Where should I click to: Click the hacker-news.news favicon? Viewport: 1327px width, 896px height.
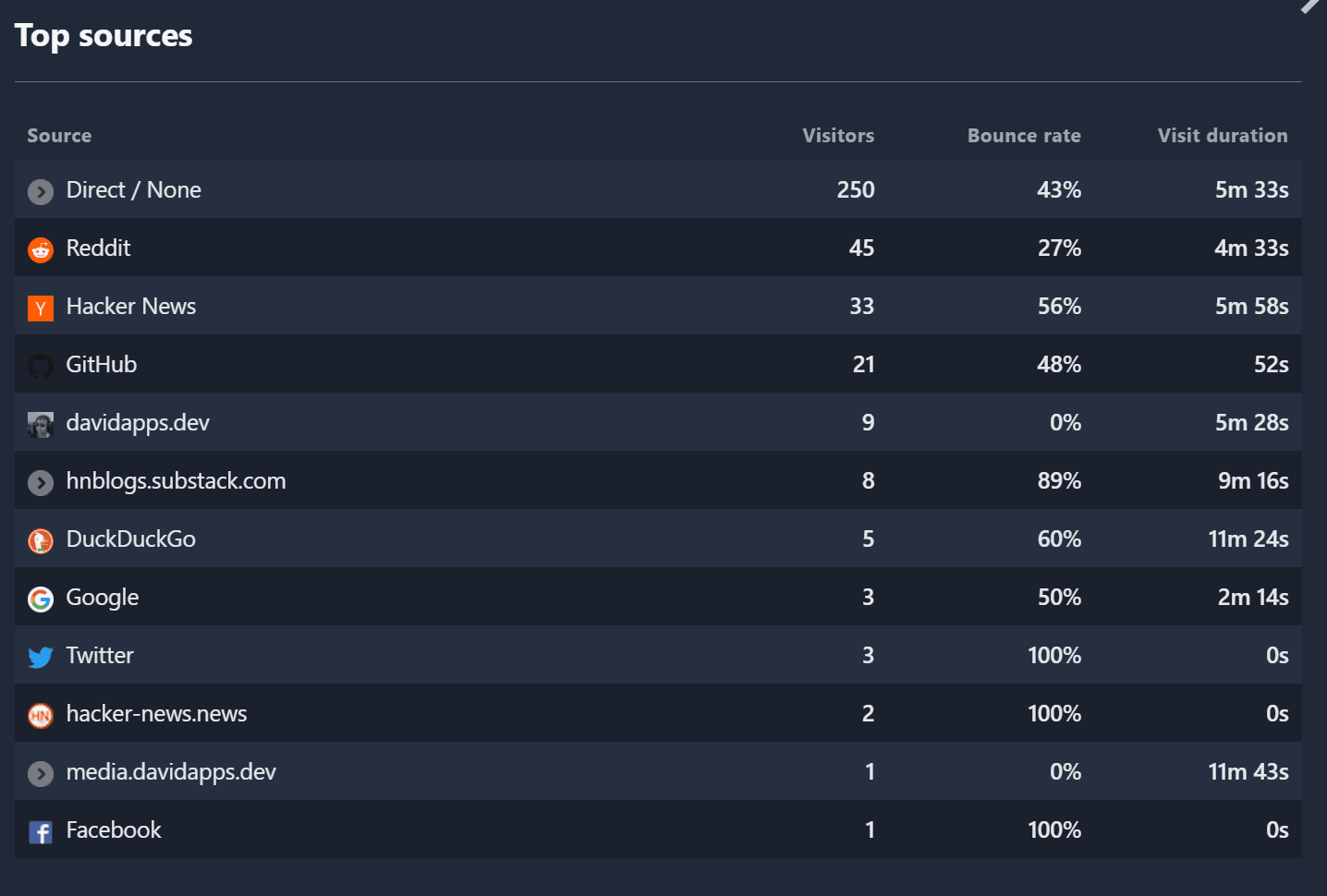tap(41, 715)
